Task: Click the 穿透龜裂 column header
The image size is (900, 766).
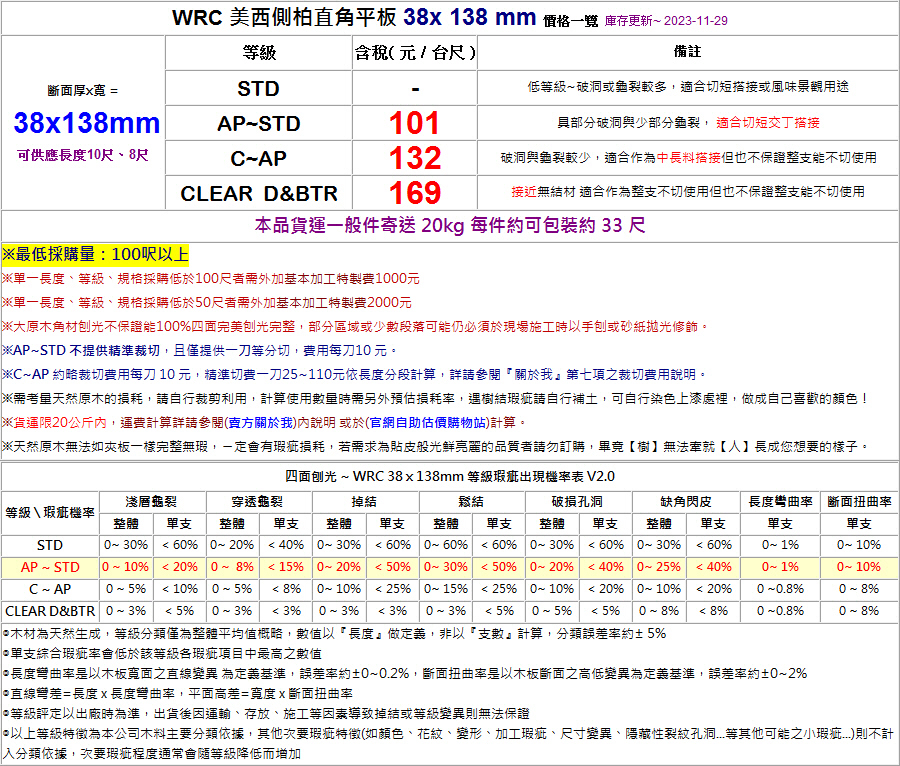Action: tap(258, 501)
